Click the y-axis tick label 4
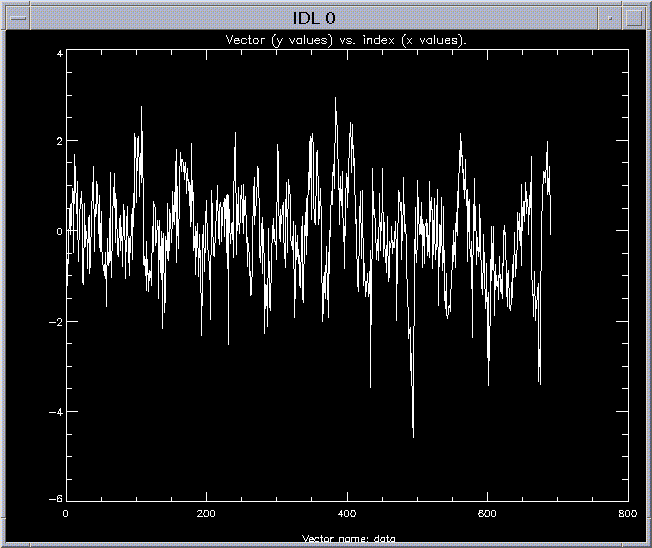 [x=59, y=52]
